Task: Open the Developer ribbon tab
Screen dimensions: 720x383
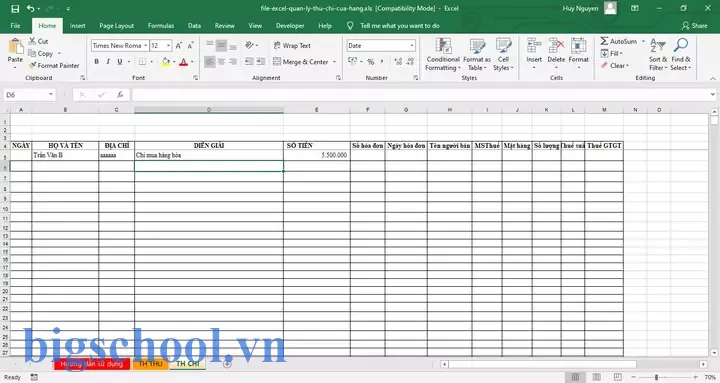Action: (290, 26)
